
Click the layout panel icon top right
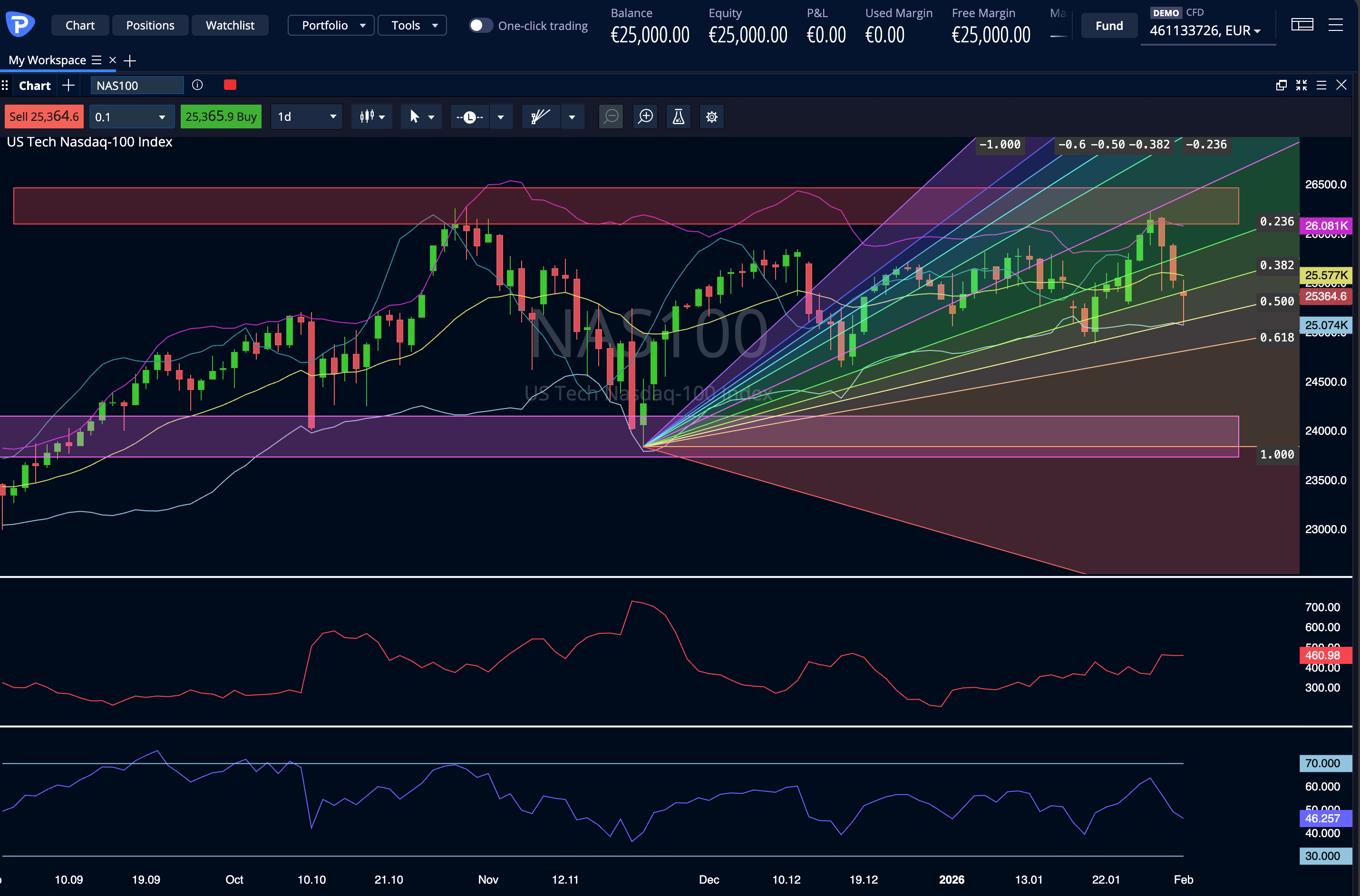point(1302,25)
